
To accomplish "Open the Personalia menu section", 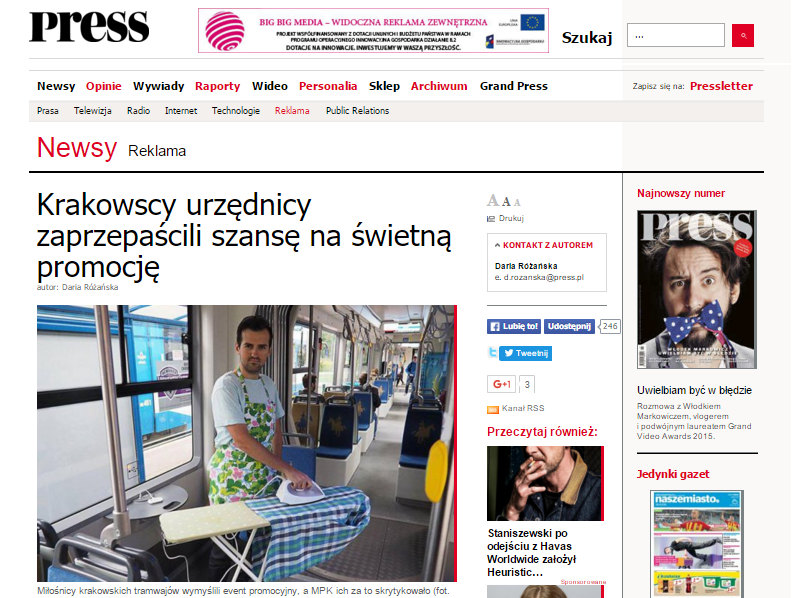I will pyautogui.click(x=328, y=86).
